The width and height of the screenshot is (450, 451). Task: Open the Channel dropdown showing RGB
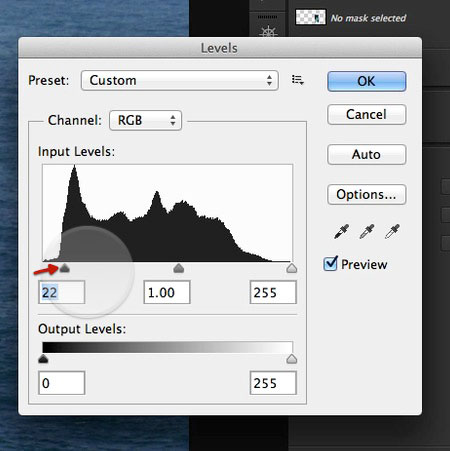(x=145, y=120)
